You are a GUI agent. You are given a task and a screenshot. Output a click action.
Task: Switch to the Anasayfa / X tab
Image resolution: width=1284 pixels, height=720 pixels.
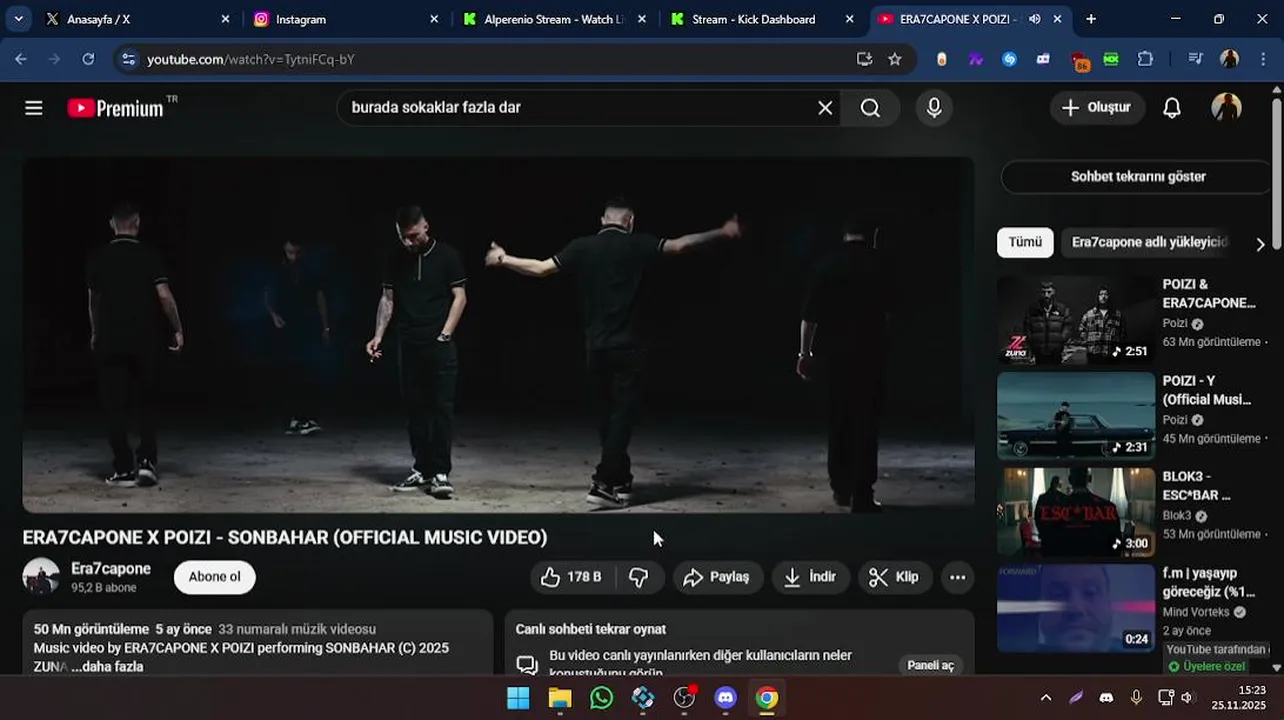[x=136, y=19]
